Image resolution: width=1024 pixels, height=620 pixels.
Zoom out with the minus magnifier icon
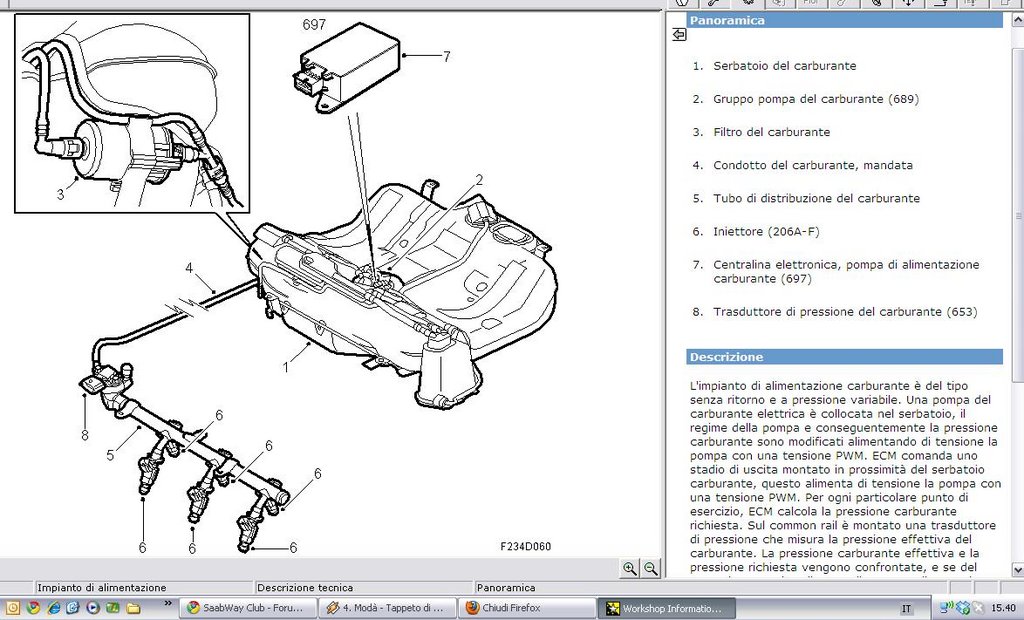pos(650,568)
